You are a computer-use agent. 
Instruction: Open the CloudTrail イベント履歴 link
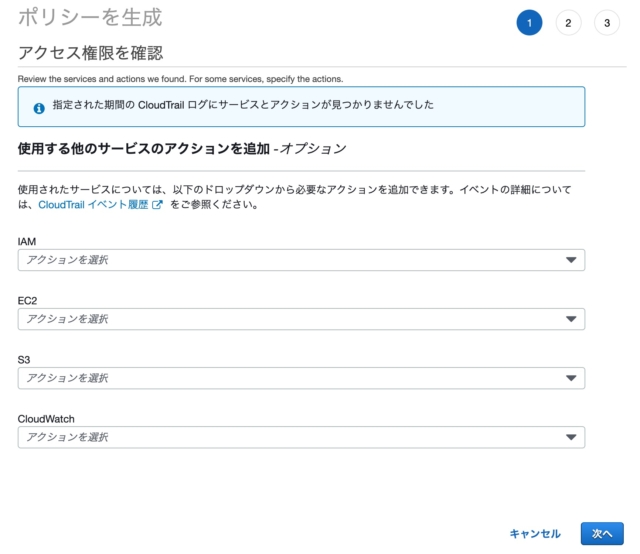pos(93,205)
